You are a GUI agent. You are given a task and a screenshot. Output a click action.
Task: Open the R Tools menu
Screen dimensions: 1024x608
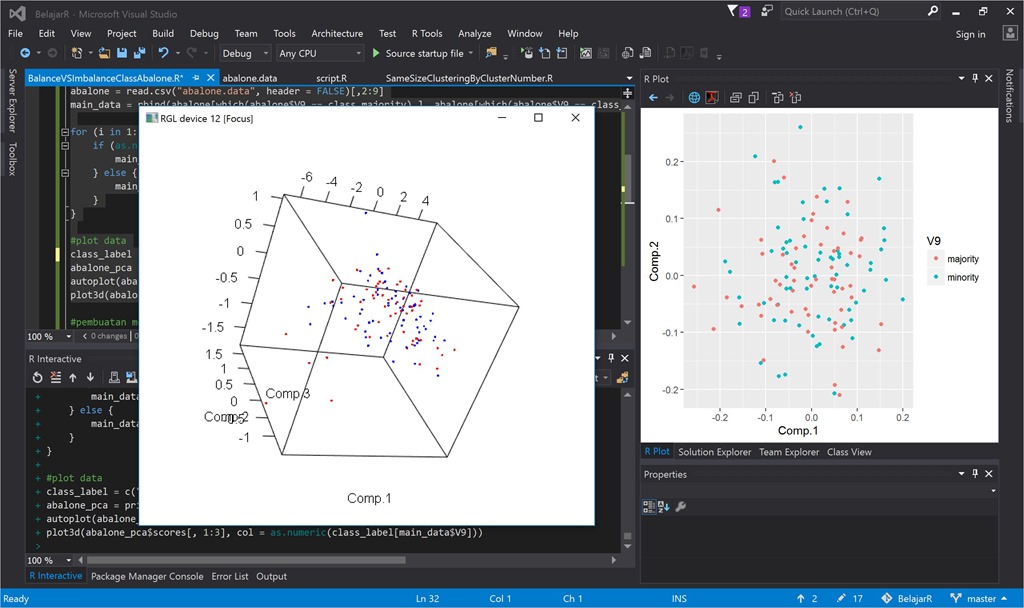coord(427,33)
